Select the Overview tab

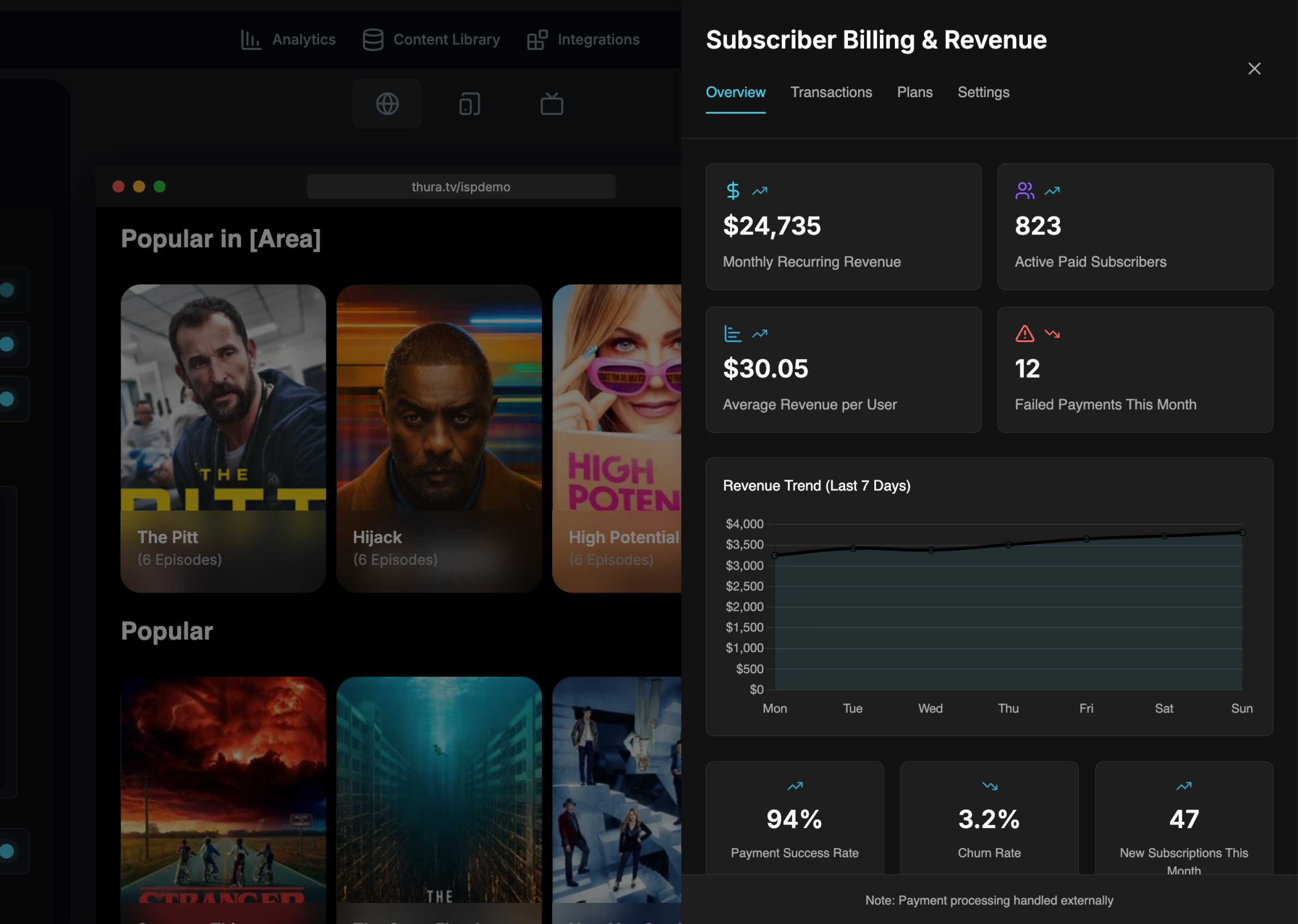point(735,92)
